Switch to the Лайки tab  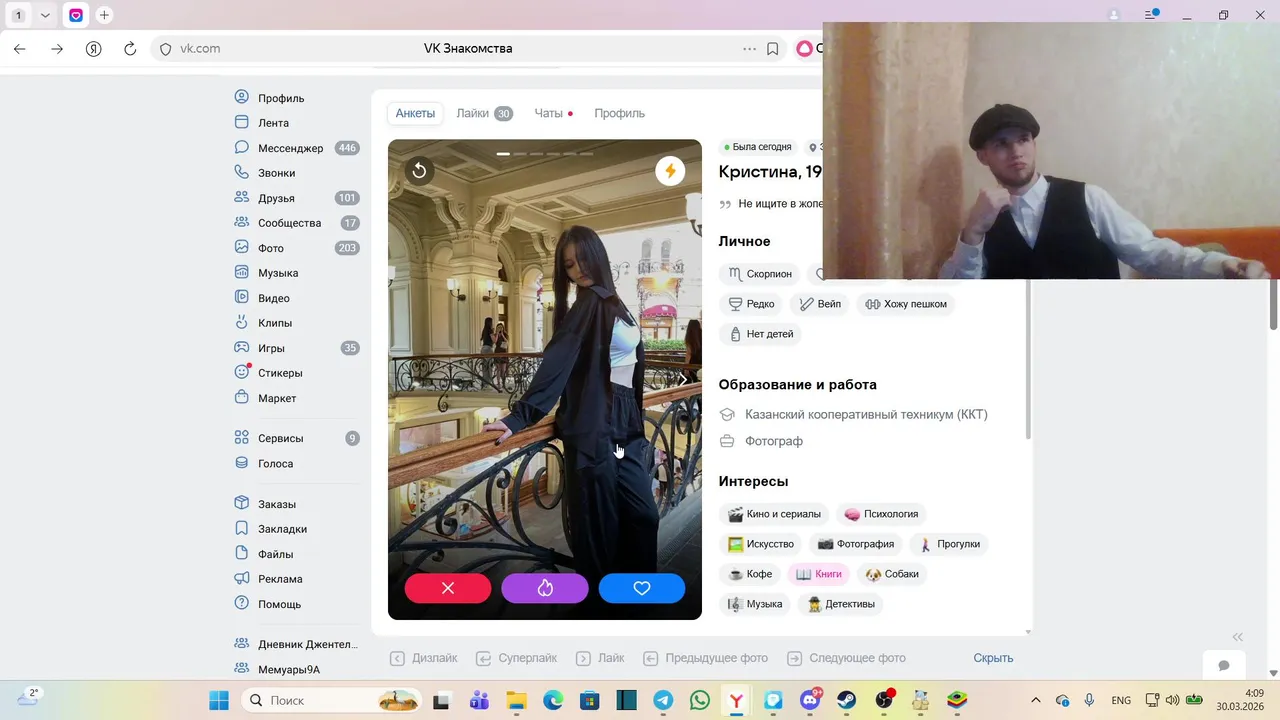click(484, 113)
